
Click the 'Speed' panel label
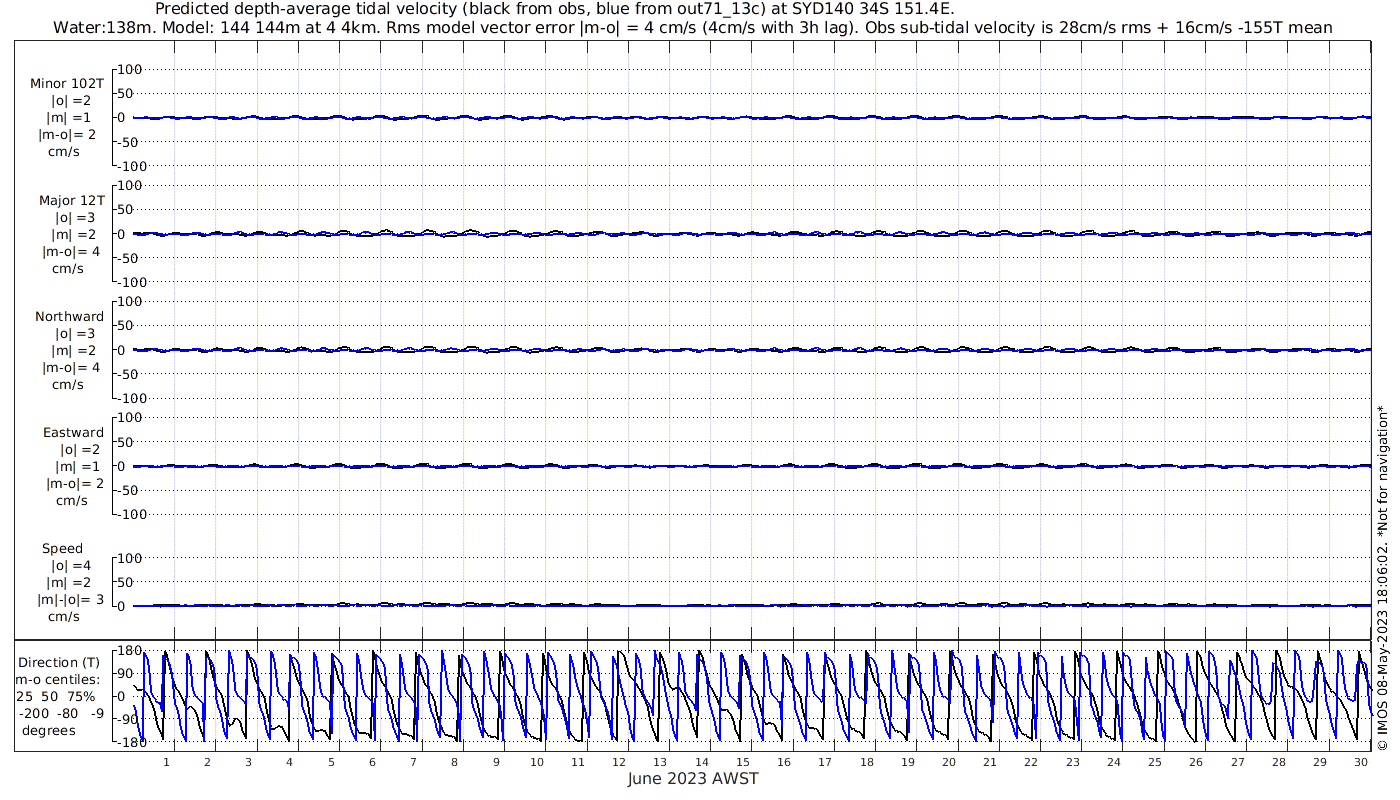click(x=62, y=549)
